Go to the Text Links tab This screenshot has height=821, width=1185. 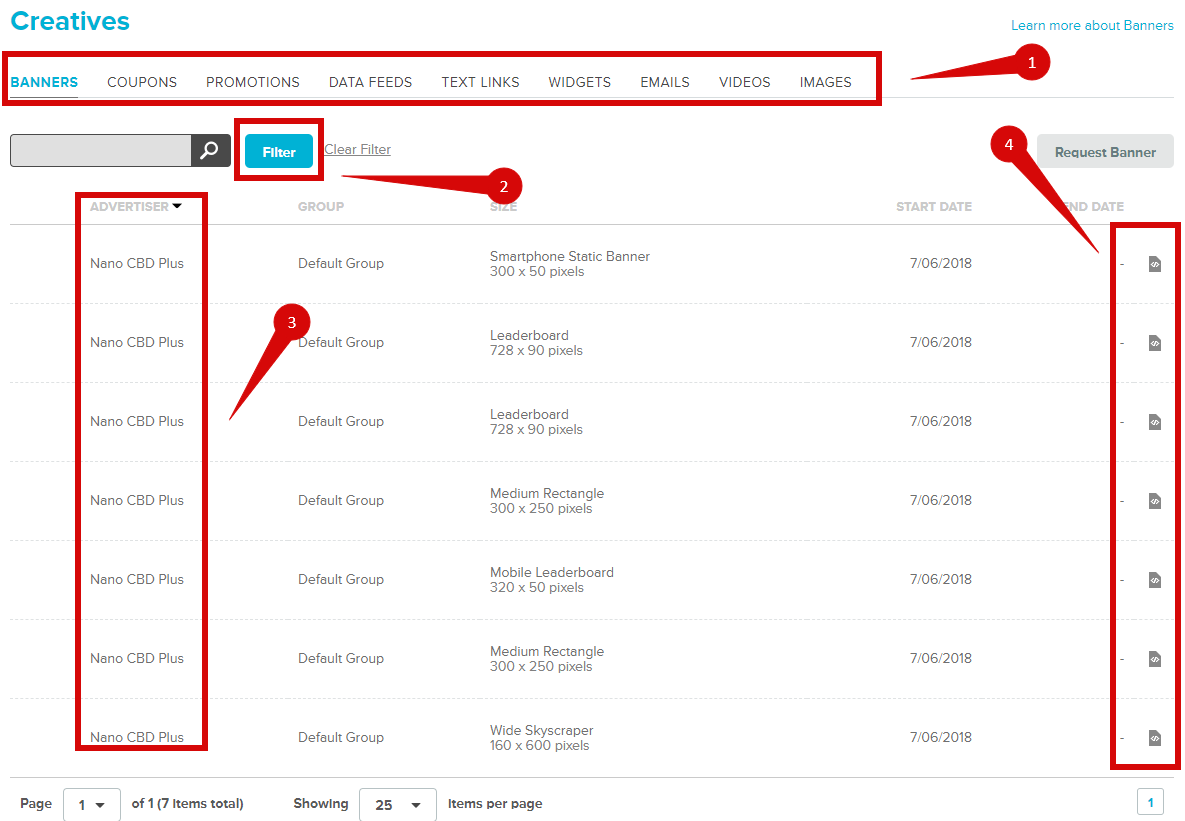[x=480, y=82]
